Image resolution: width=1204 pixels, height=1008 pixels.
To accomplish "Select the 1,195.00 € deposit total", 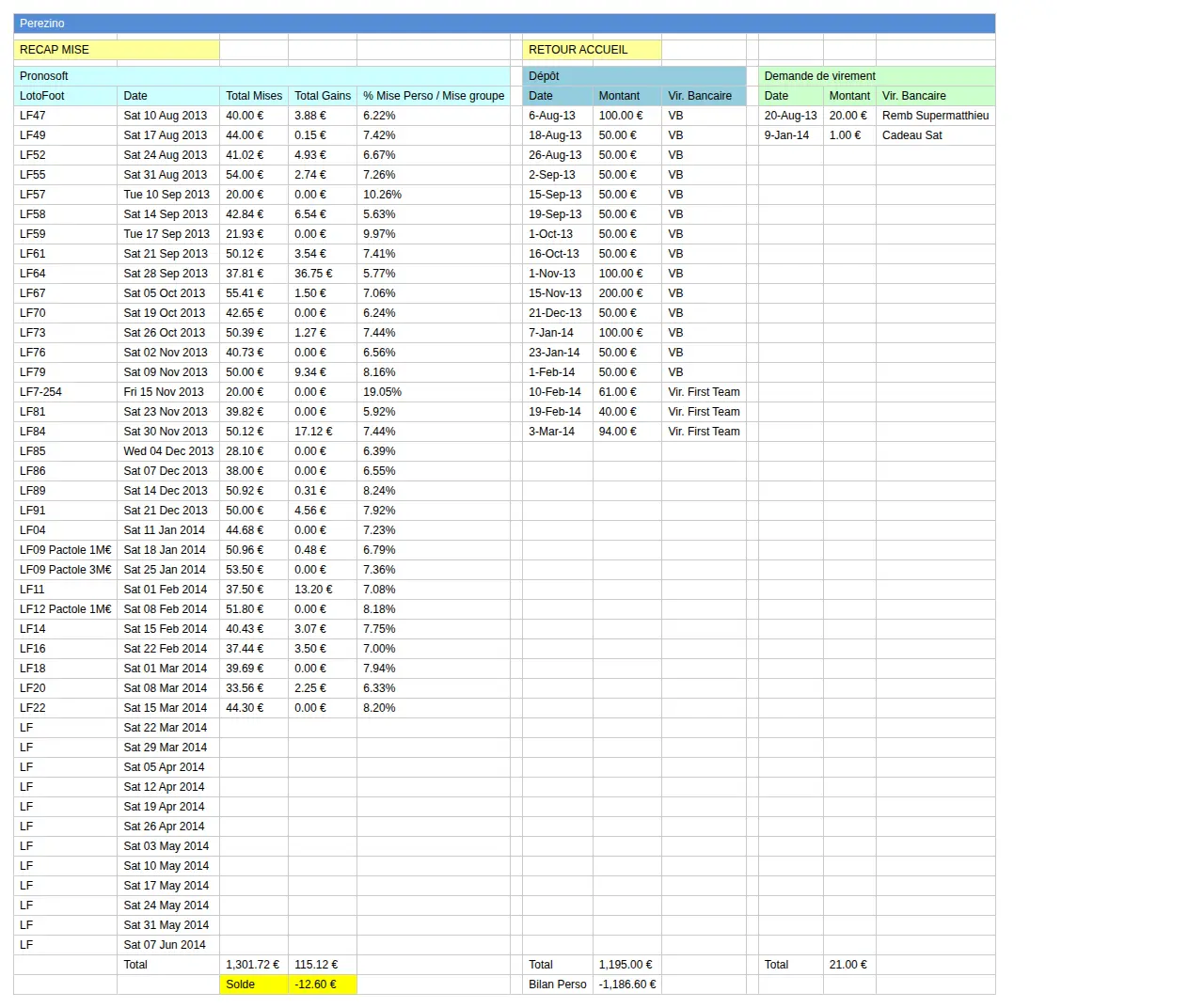I will [x=627, y=965].
